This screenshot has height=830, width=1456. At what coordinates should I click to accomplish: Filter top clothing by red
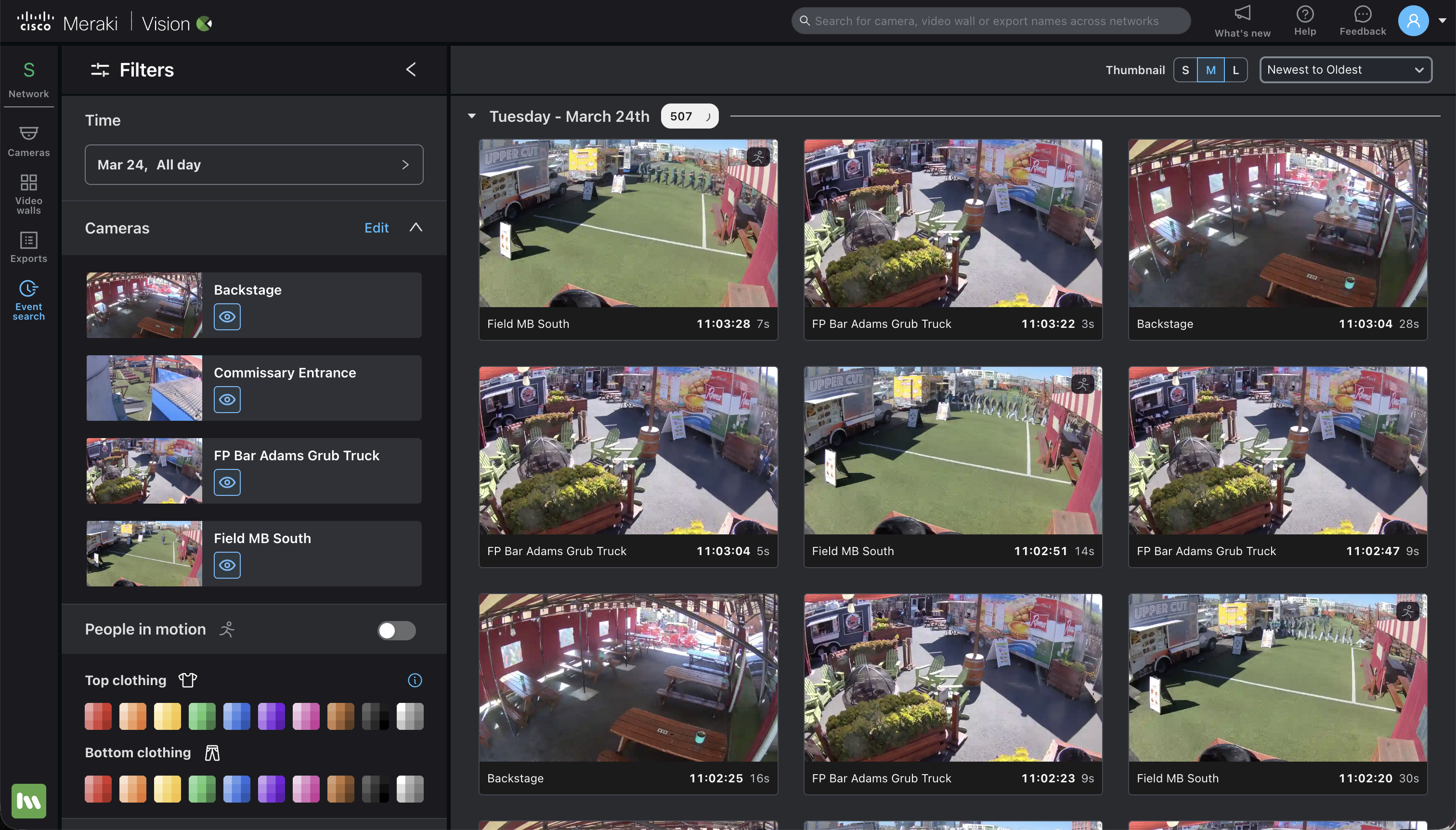[x=98, y=716]
